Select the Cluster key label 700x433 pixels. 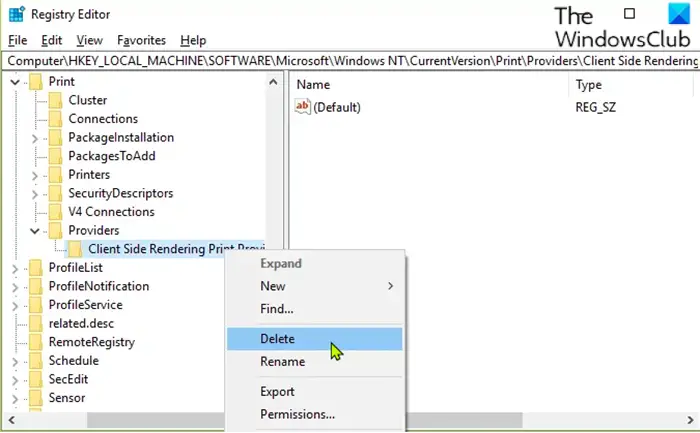click(88, 100)
